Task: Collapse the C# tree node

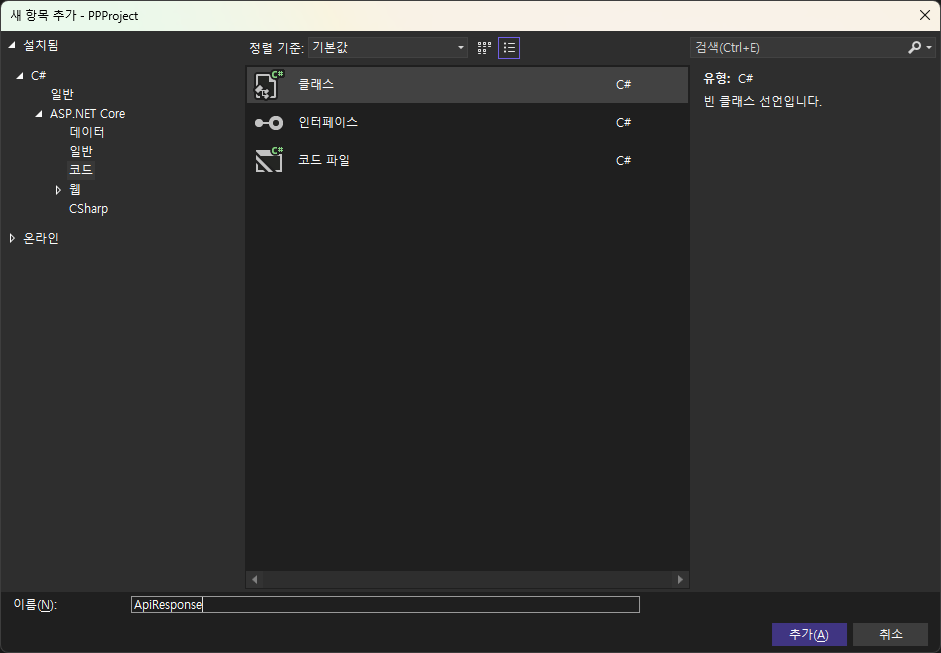Action: point(20,76)
